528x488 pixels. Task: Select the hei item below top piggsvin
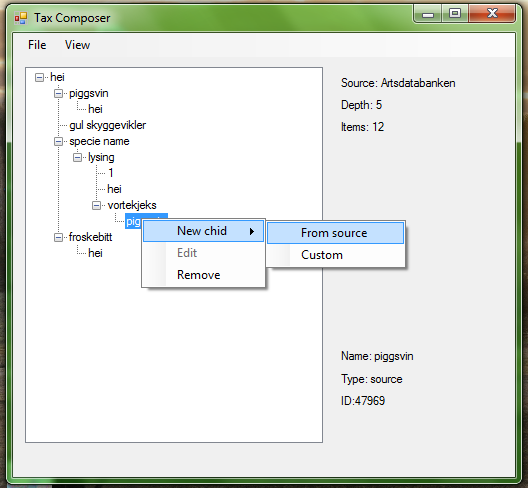pos(95,109)
